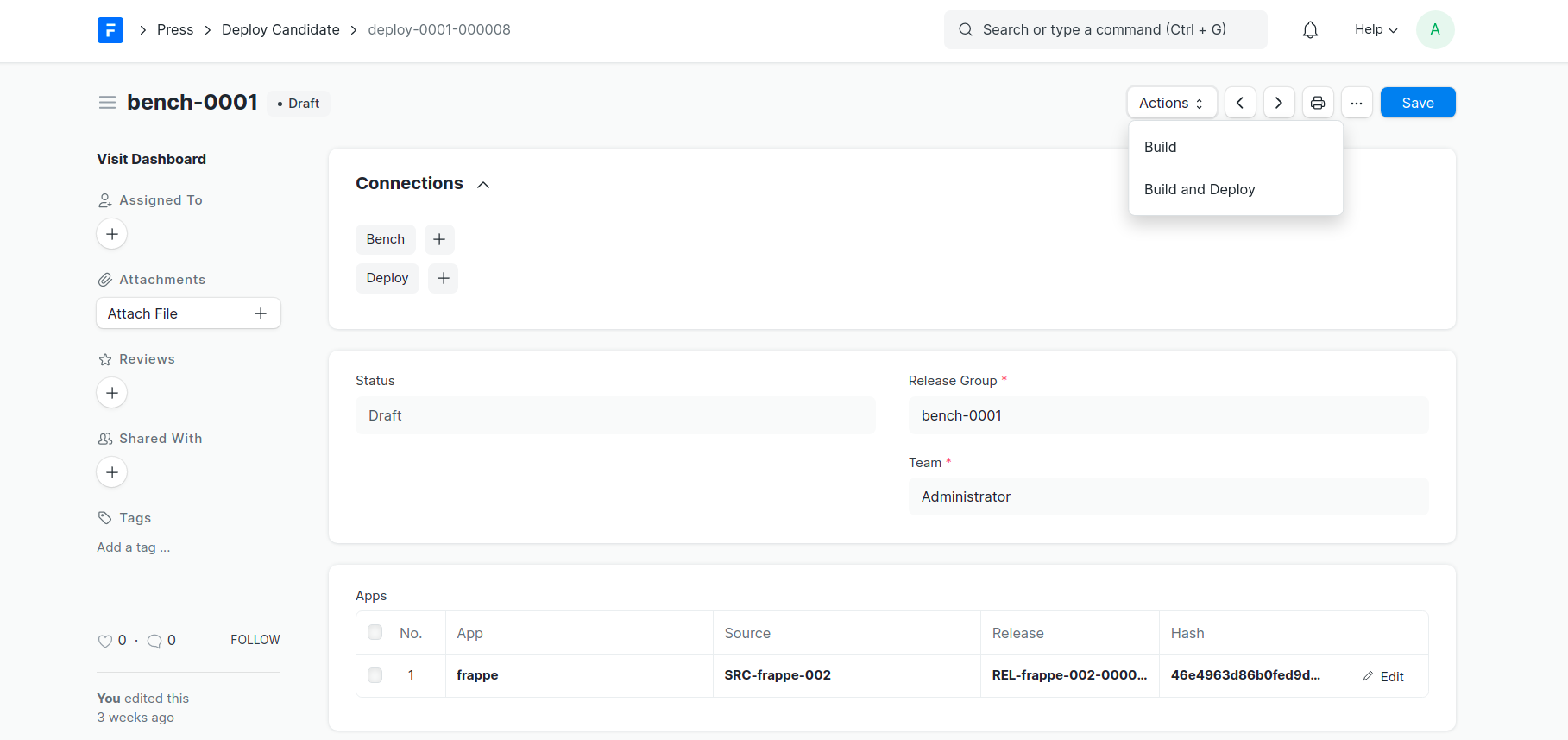Open Deploy Candidate breadcrumb link

click(280, 29)
